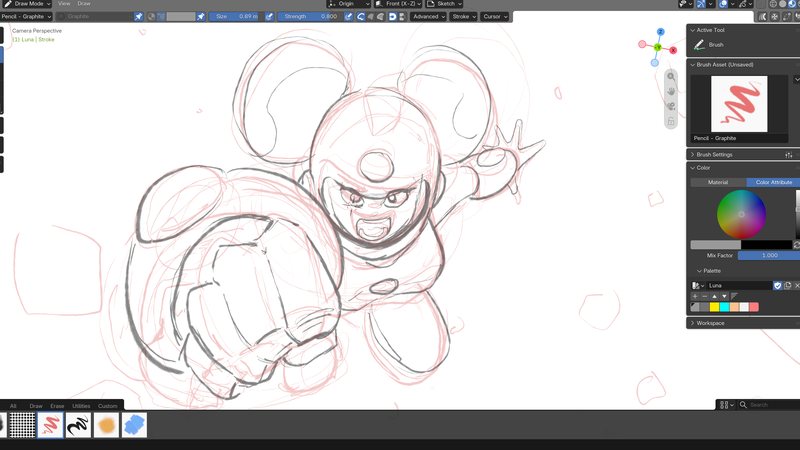The width and height of the screenshot is (800, 450).
Task: Collapse the Brush Asset (Unsaved) panel
Action: [x=693, y=65]
